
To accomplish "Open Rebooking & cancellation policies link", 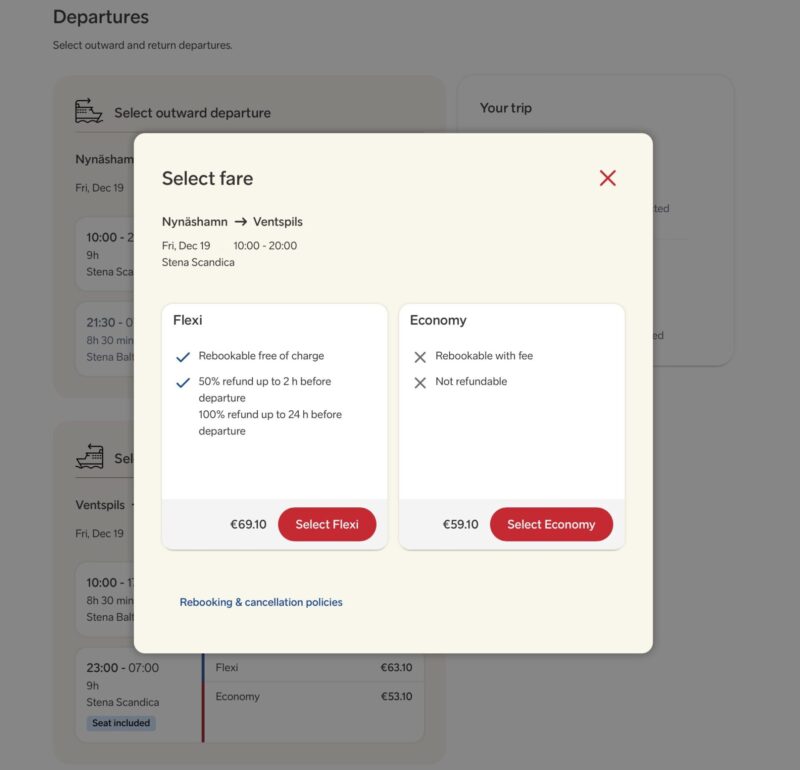I will [x=261, y=602].
